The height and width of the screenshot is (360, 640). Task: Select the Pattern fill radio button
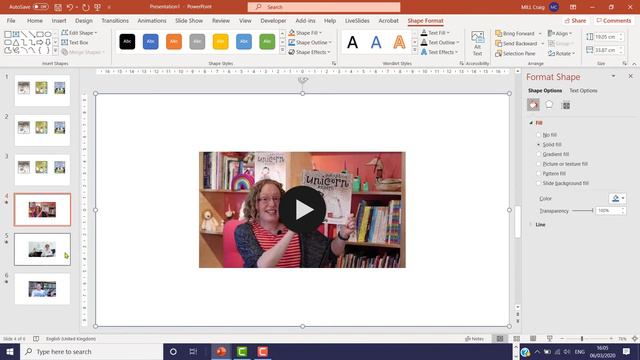[x=538, y=173]
